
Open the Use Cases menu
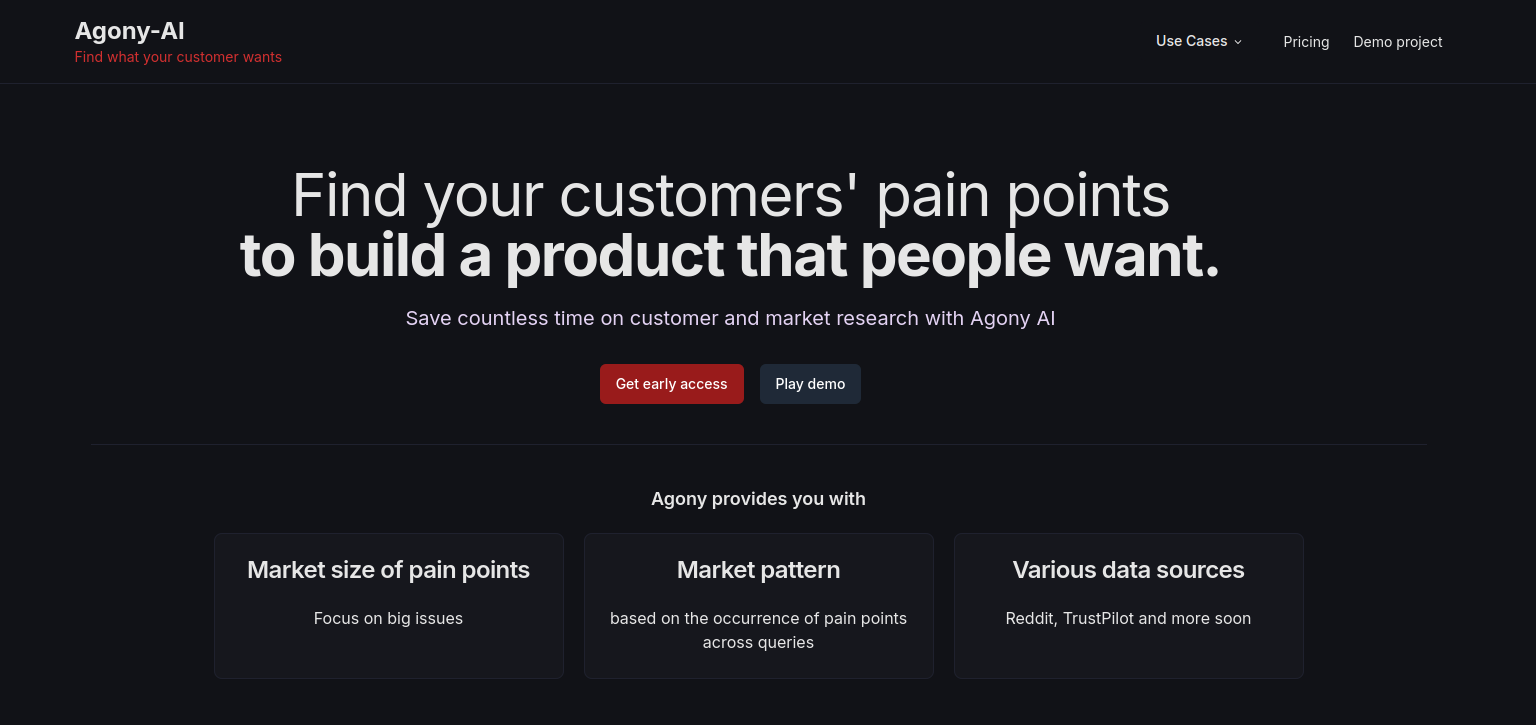(x=1191, y=41)
